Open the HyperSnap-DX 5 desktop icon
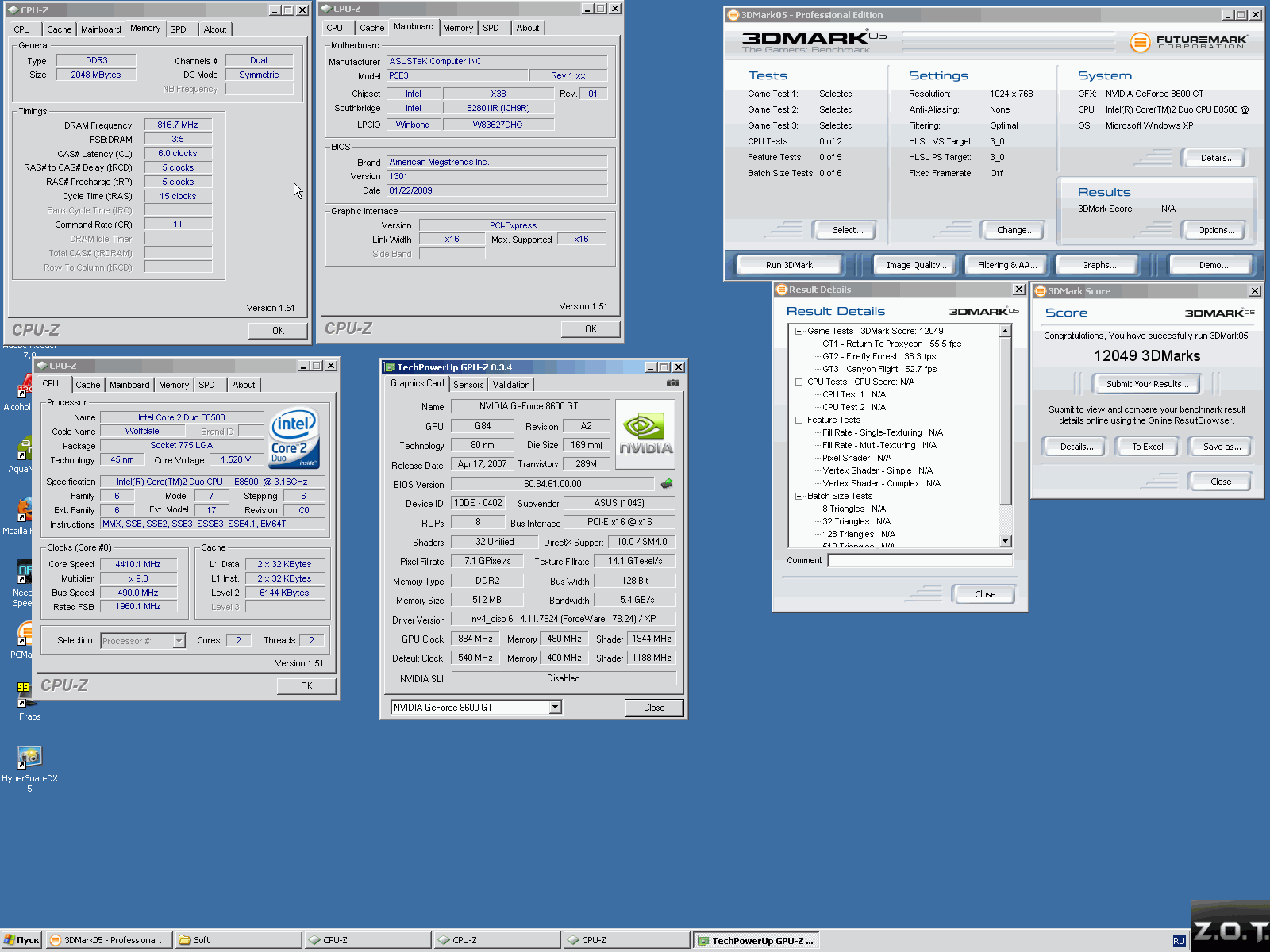Image resolution: width=1270 pixels, height=952 pixels. click(x=29, y=768)
